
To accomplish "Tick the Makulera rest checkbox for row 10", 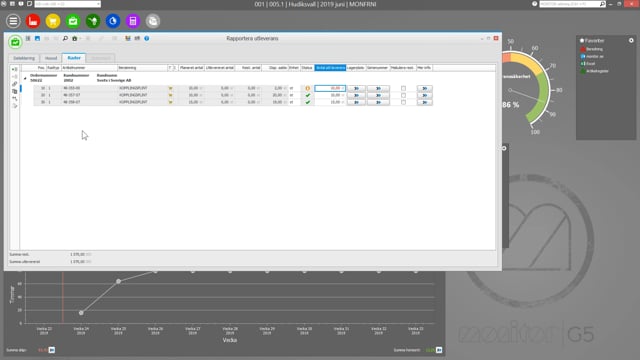I will click(x=403, y=88).
